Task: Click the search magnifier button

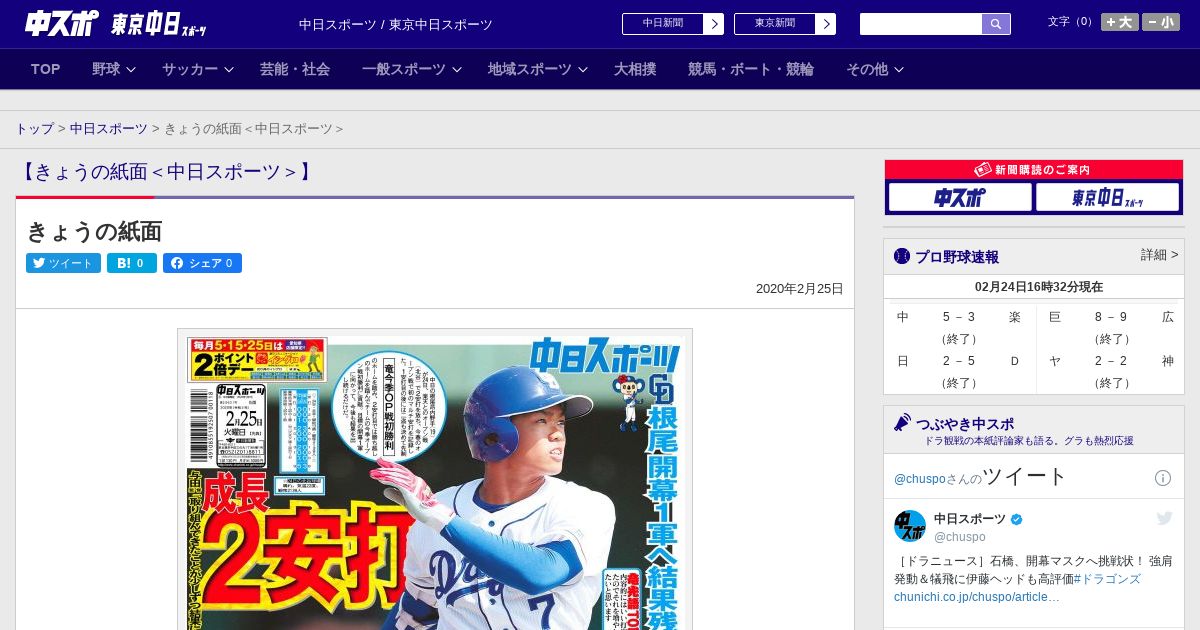Action: click(x=996, y=24)
